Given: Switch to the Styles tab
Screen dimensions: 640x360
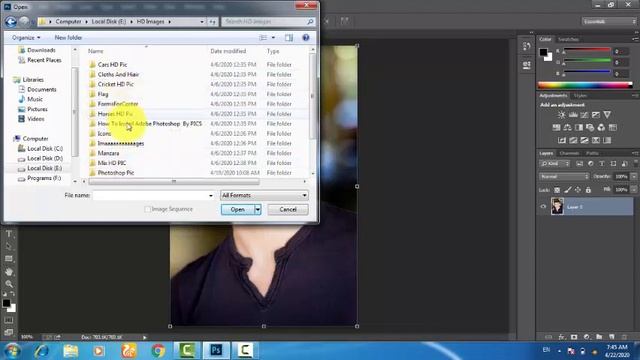Looking at the screenshot, I should pos(580,96).
